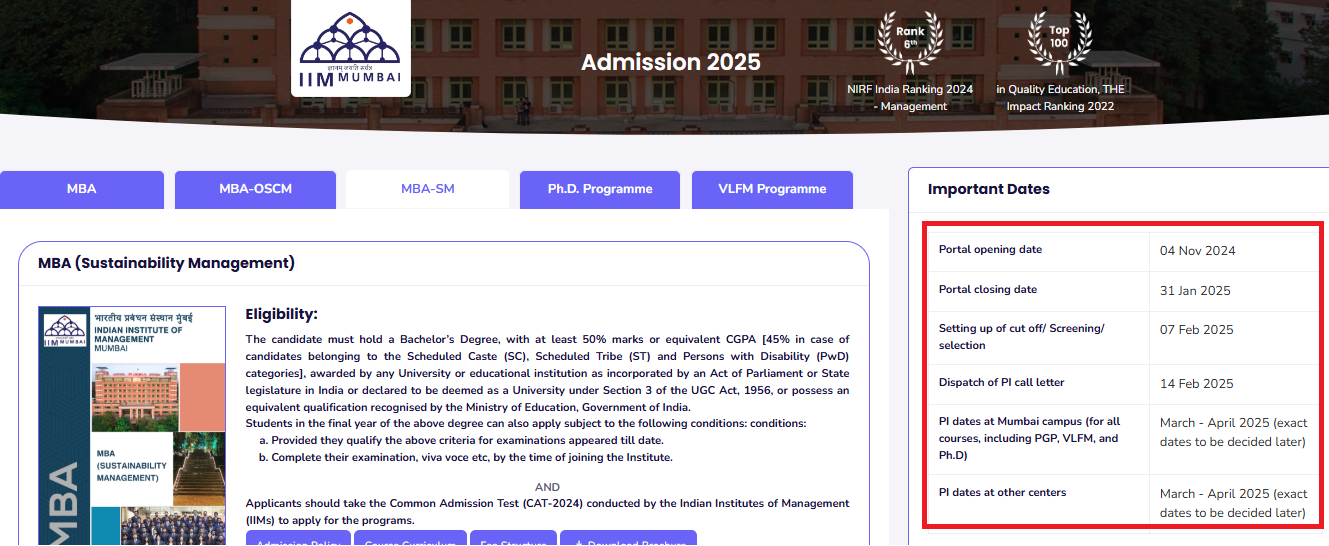Click the Setting up of cut off/Screening label
Screen dimensions: 1329x546
tap(1021, 337)
